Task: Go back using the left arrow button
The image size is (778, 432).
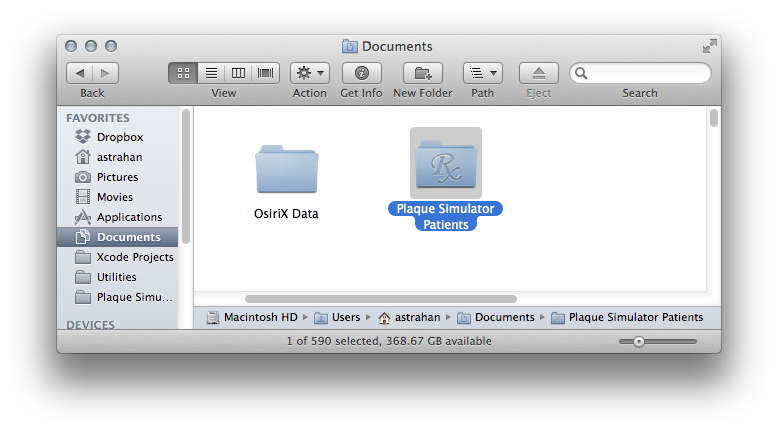Action: click(x=80, y=73)
